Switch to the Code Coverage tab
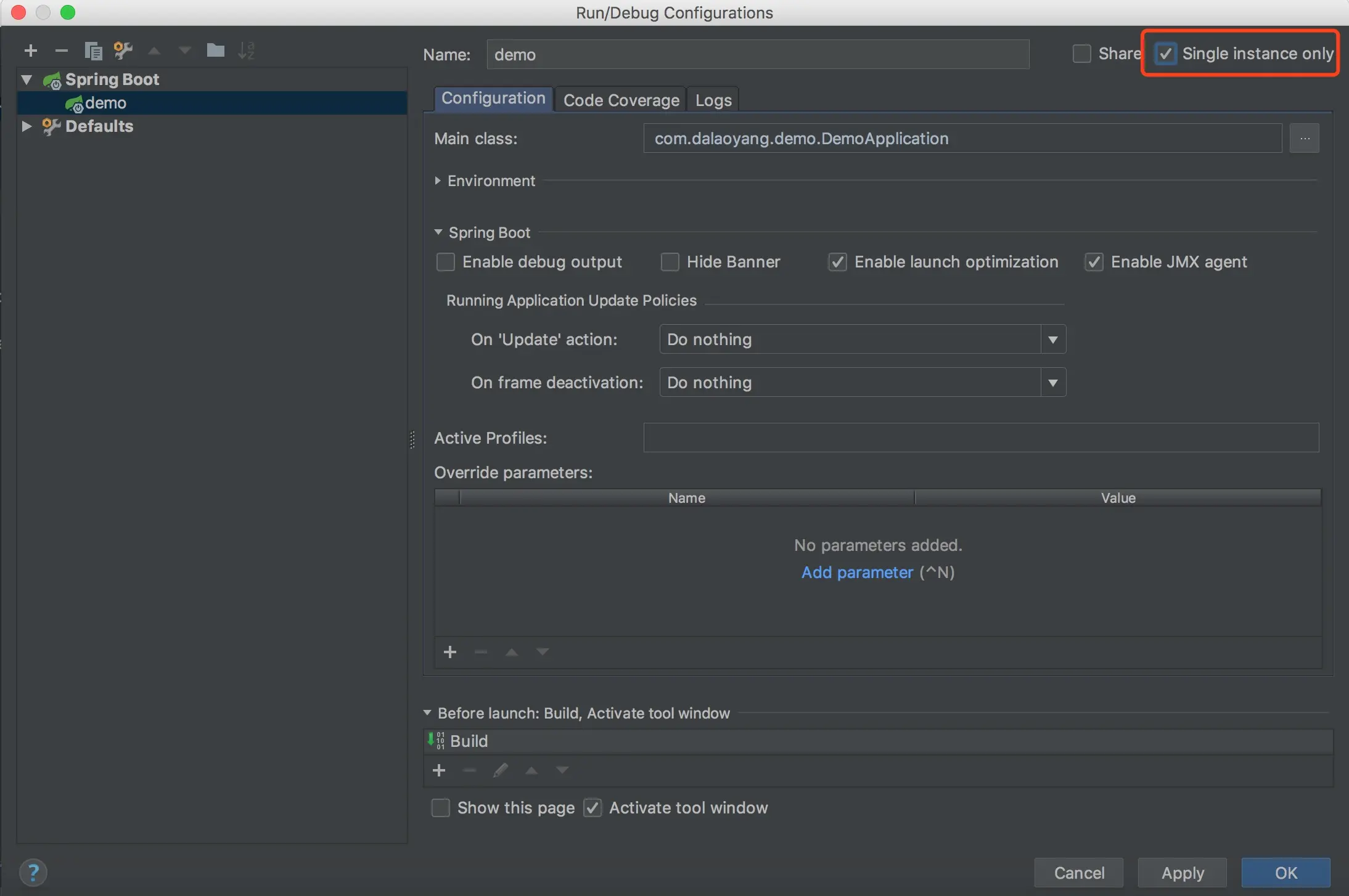Image resolution: width=1349 pixels, height=896 pixels. coord(621,100)
